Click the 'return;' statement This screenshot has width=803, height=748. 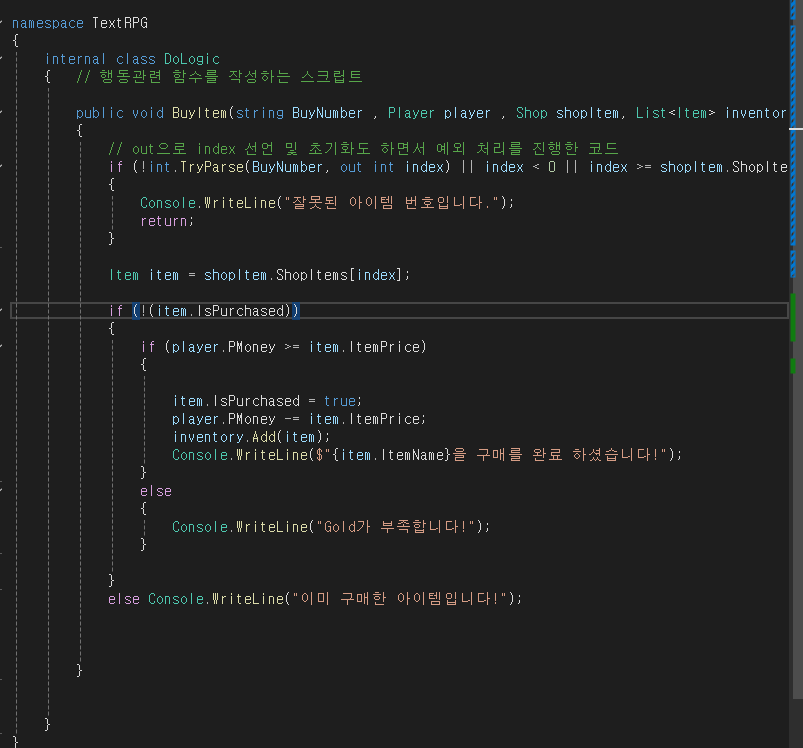167,221
